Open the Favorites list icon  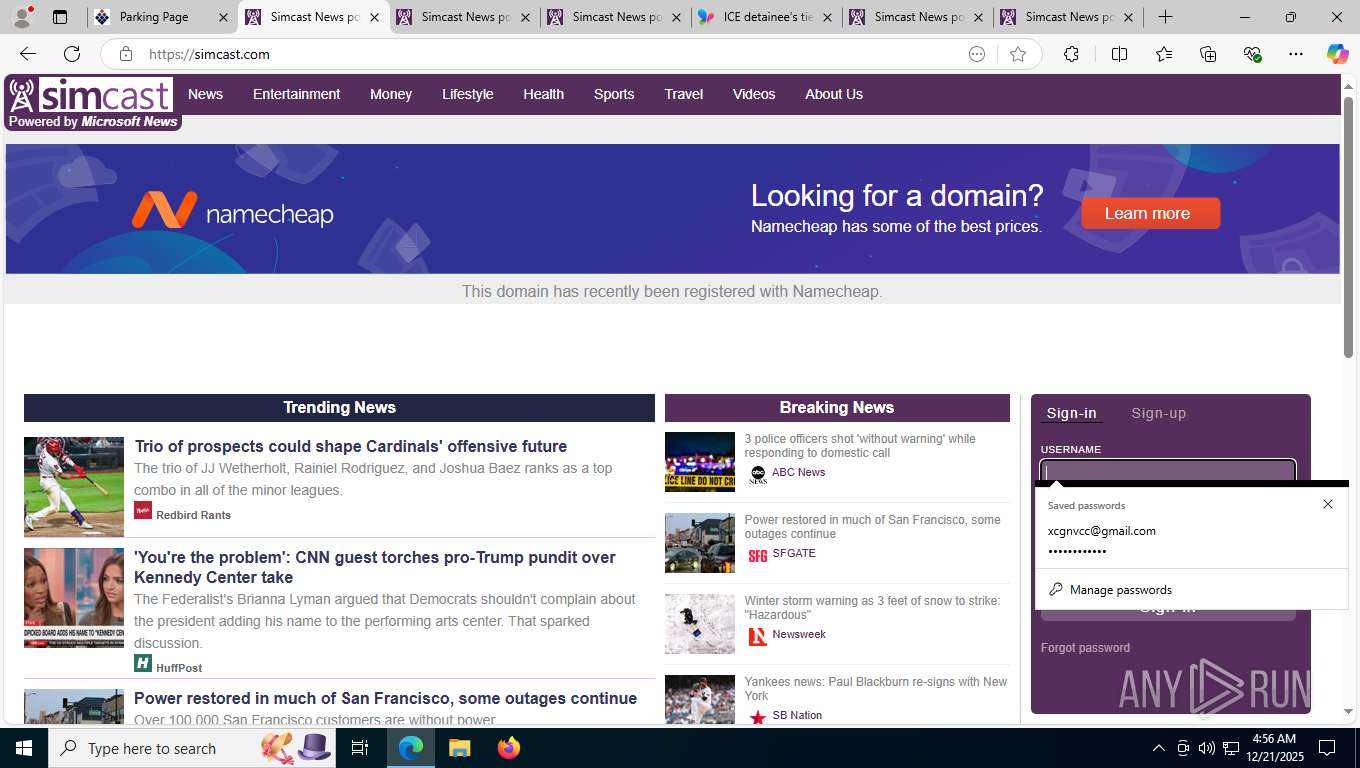(x=1164, y=54)
